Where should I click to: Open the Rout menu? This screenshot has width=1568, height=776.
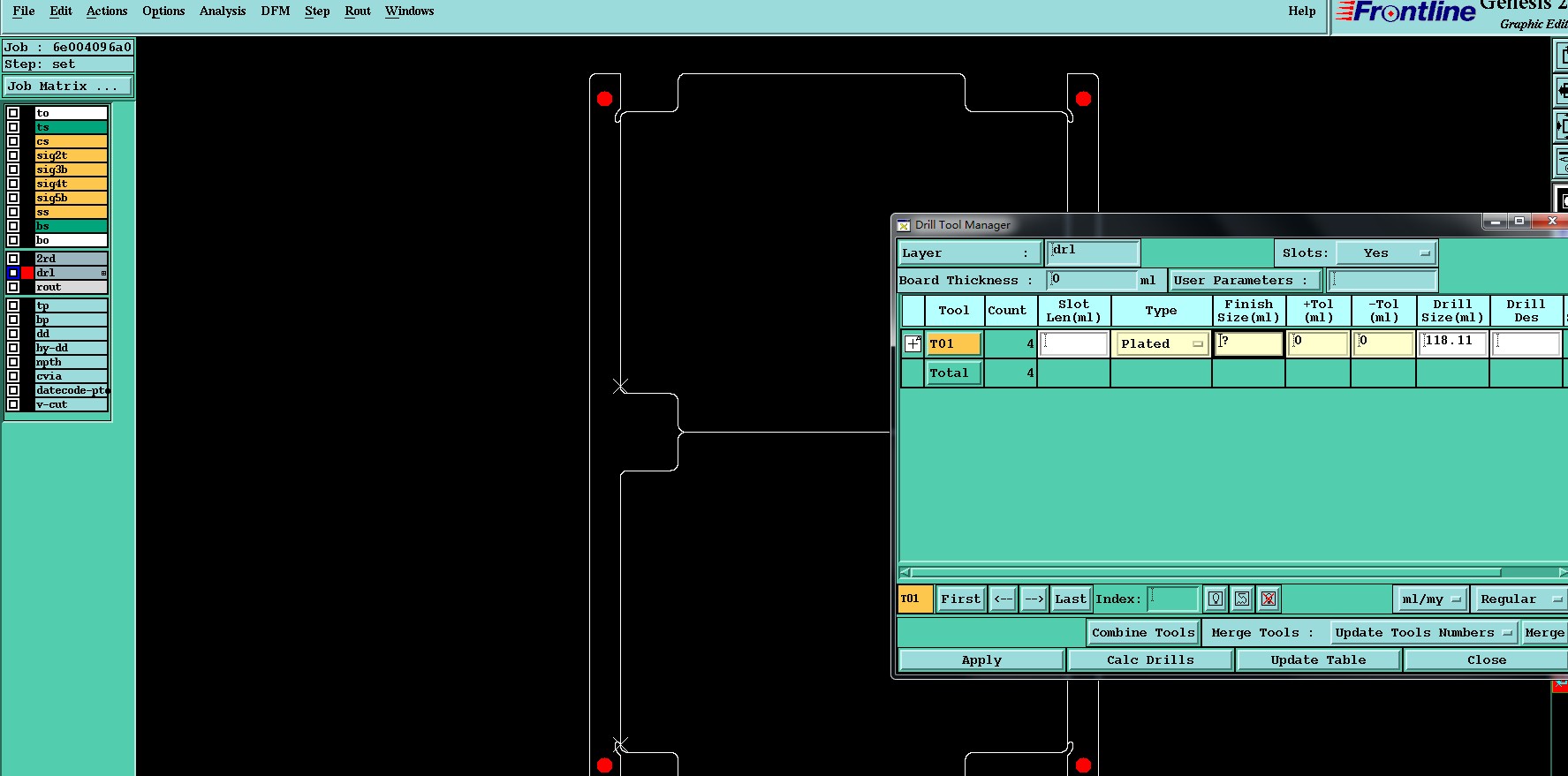tap(358, 11)
